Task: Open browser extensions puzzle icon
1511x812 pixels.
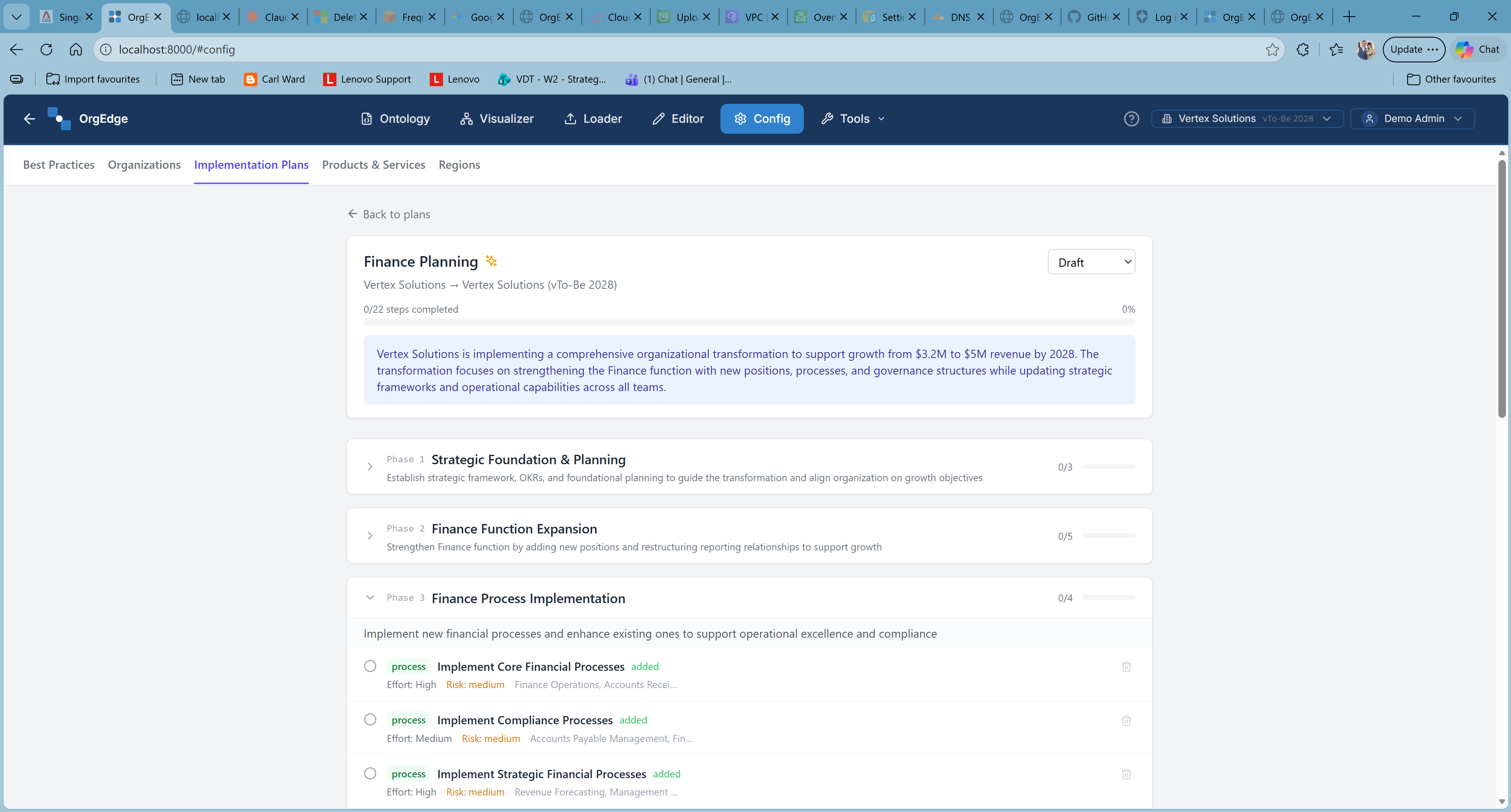Action: pos(1302,49)
